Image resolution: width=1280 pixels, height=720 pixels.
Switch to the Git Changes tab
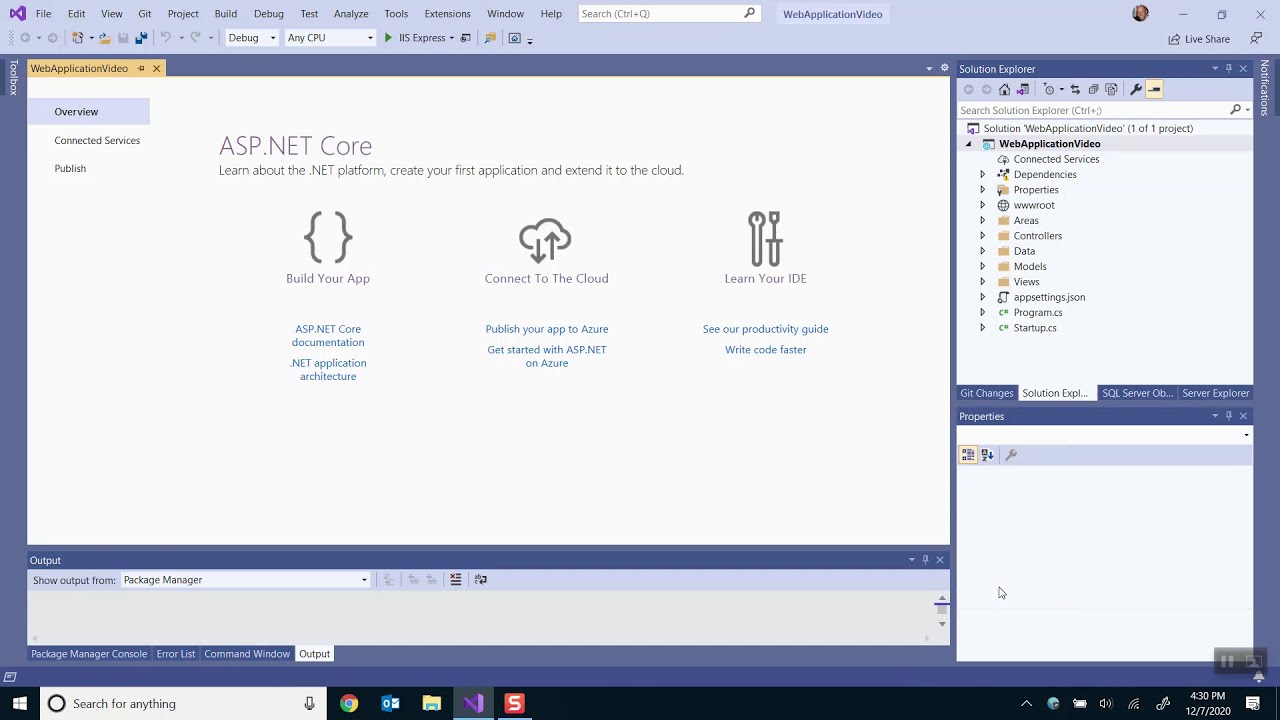pos(987,393)
